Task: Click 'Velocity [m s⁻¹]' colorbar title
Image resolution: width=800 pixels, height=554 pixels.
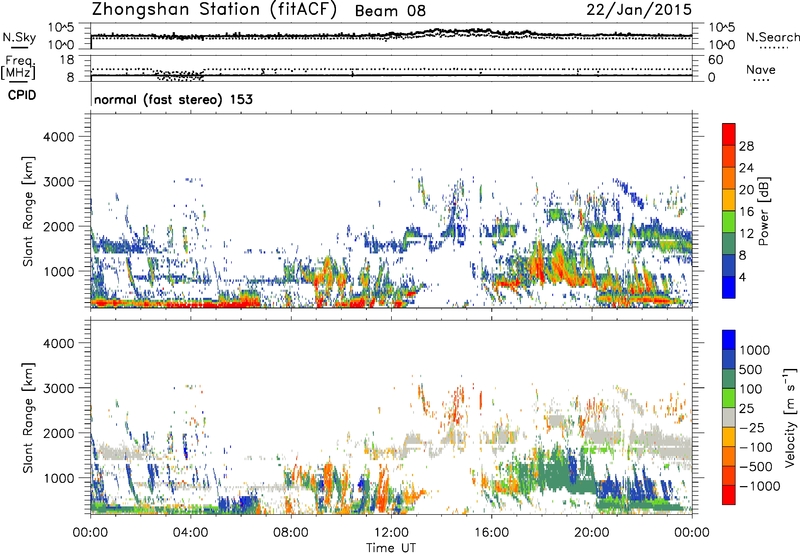Action: [790, 417]
